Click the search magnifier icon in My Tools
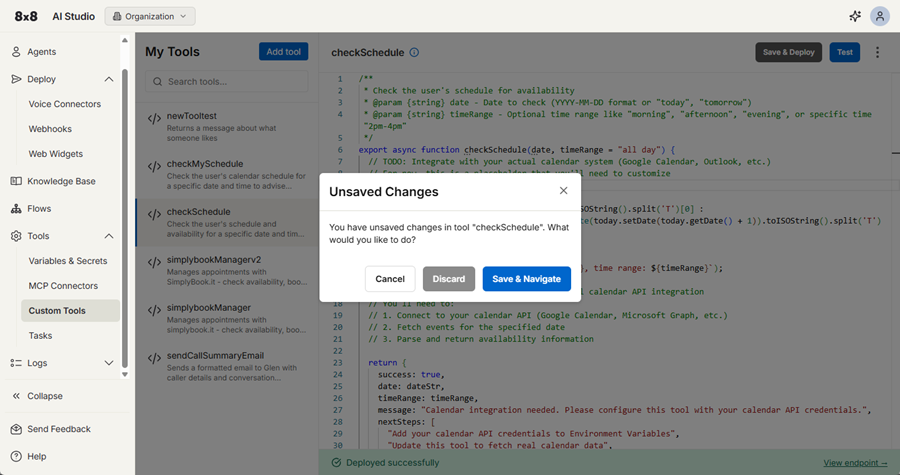This screenshot has width=900, height=475. click(157, 81)
